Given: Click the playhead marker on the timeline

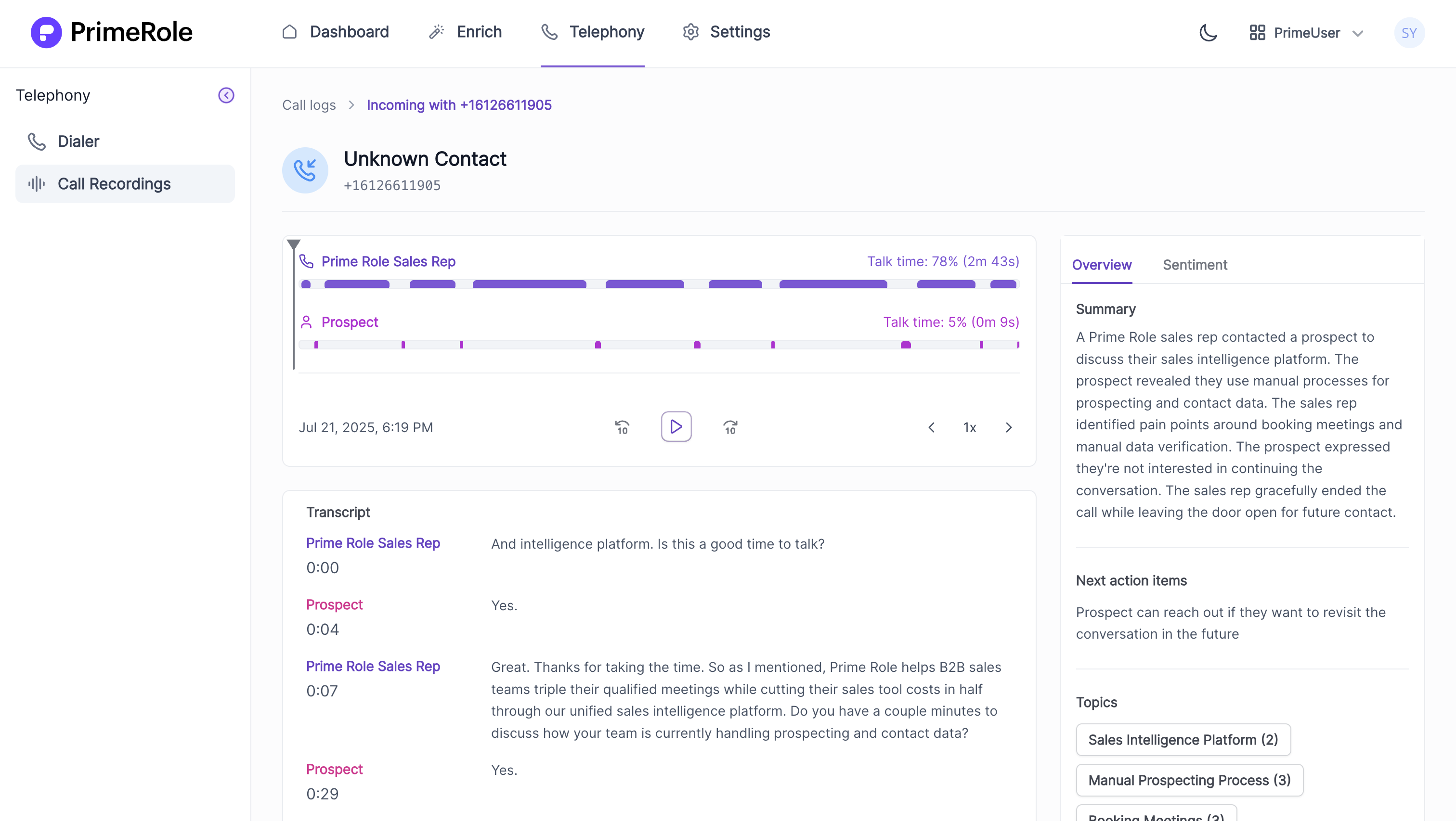Looking at the screenshot, I should tap(293, 244).
